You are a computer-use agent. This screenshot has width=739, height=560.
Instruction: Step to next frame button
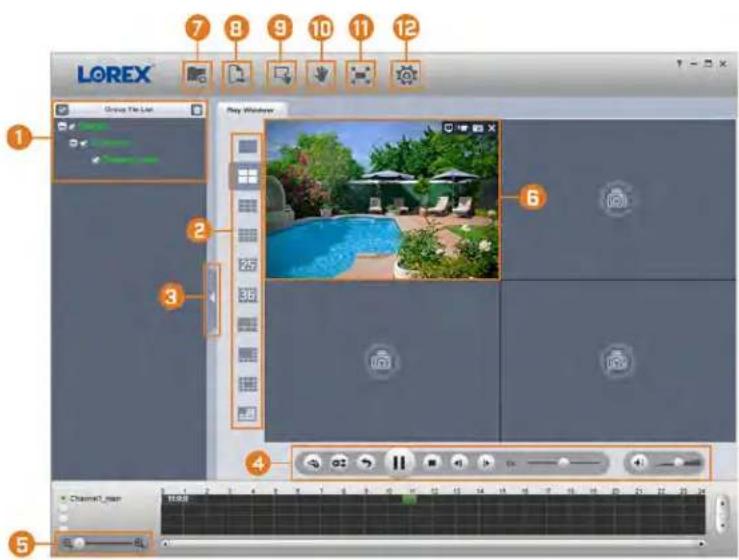tap(485, 463)
